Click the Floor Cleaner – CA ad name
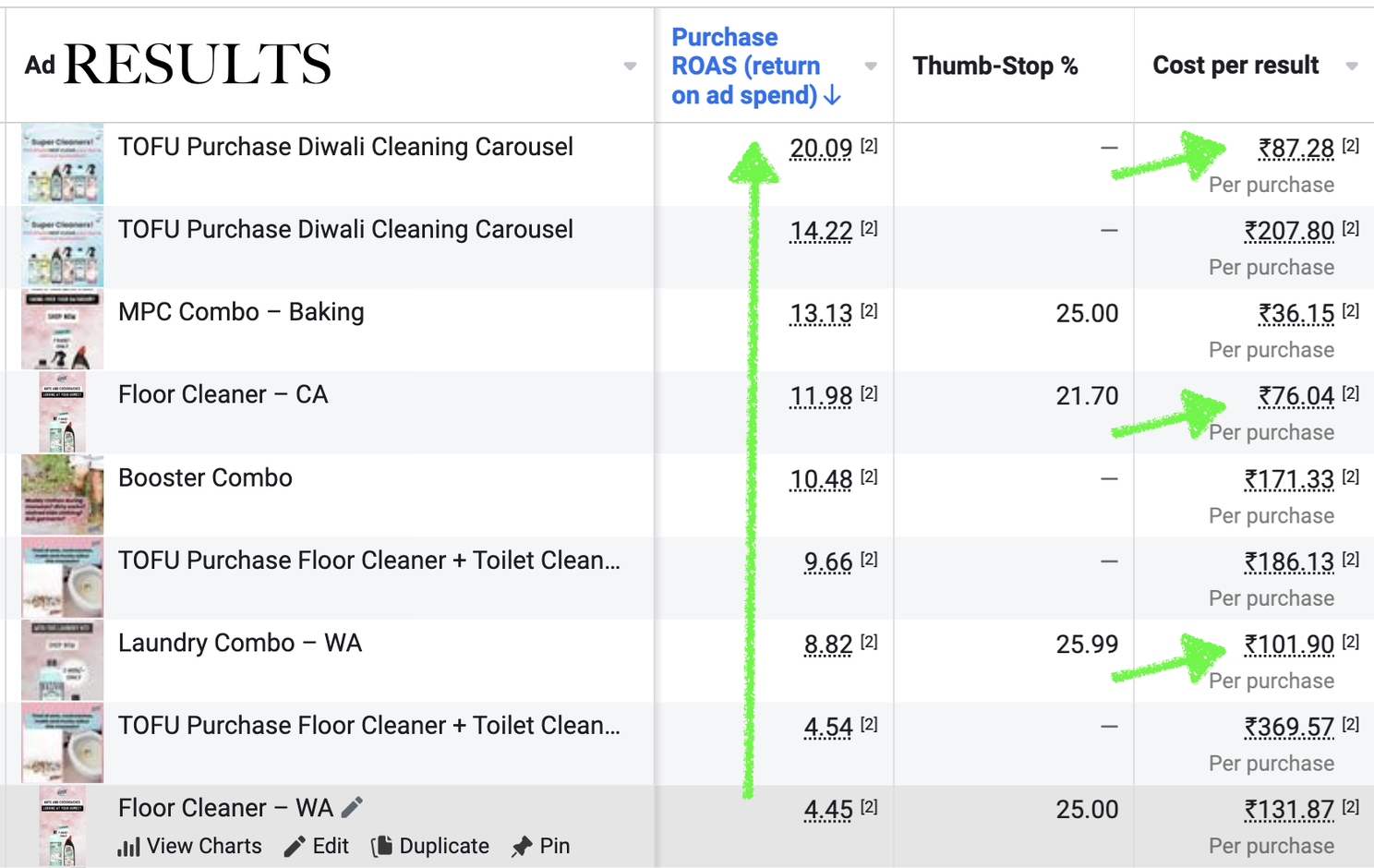Screen dimensions: 1374x868 pos(223,395)
